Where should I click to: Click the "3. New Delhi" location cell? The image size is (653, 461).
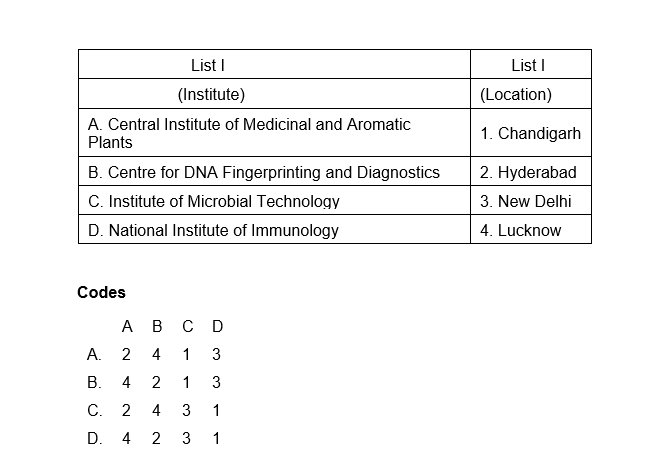point(525,201)
